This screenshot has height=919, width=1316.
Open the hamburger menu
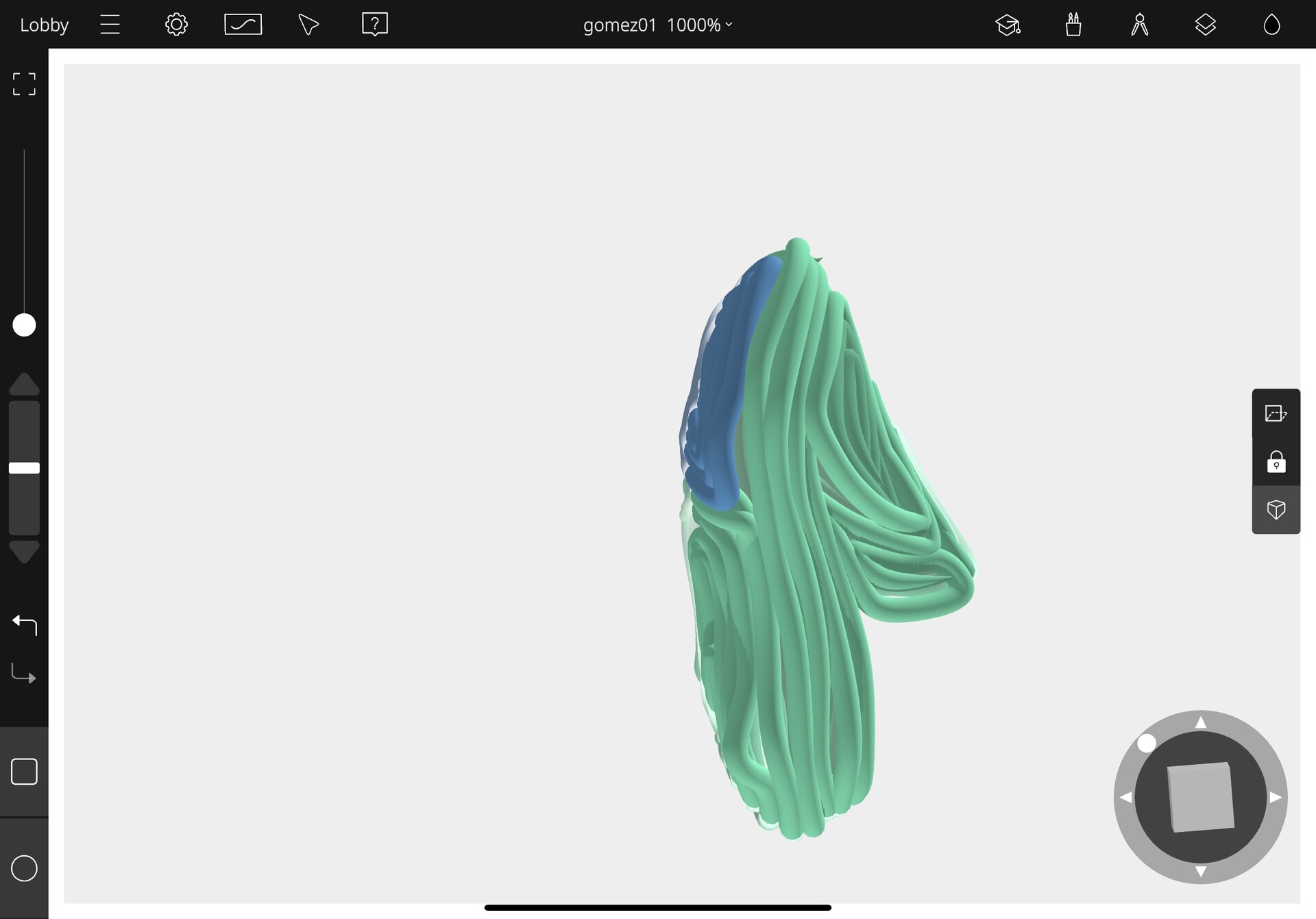click(x=110, y=24)
